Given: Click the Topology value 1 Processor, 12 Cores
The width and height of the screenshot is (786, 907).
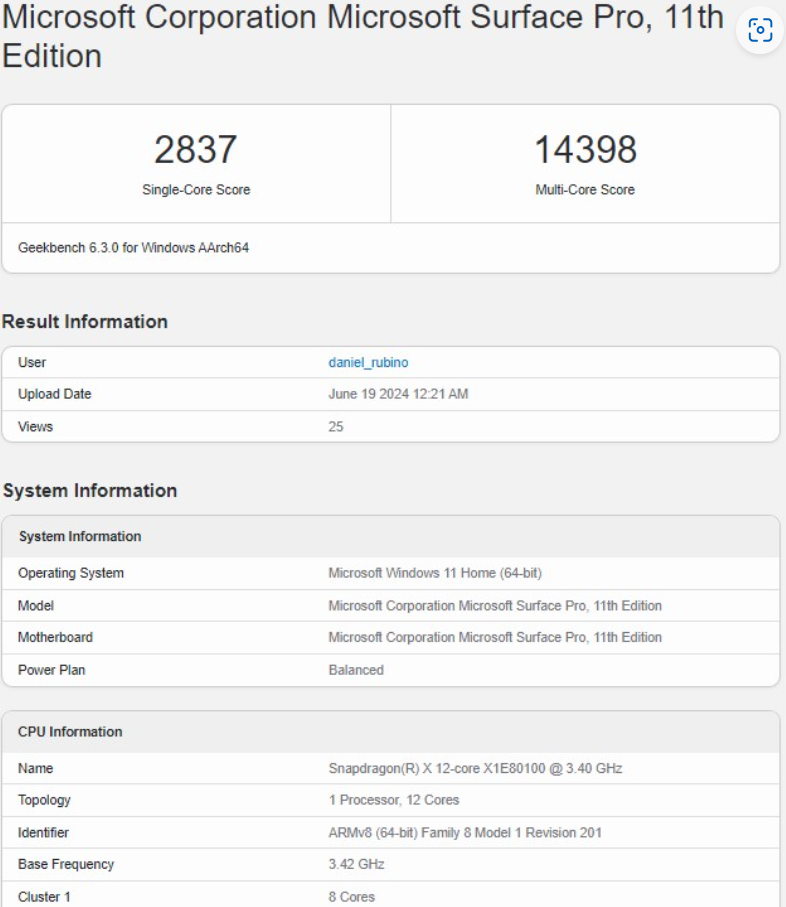Looking at the screenshot, I should coord(394,800).
